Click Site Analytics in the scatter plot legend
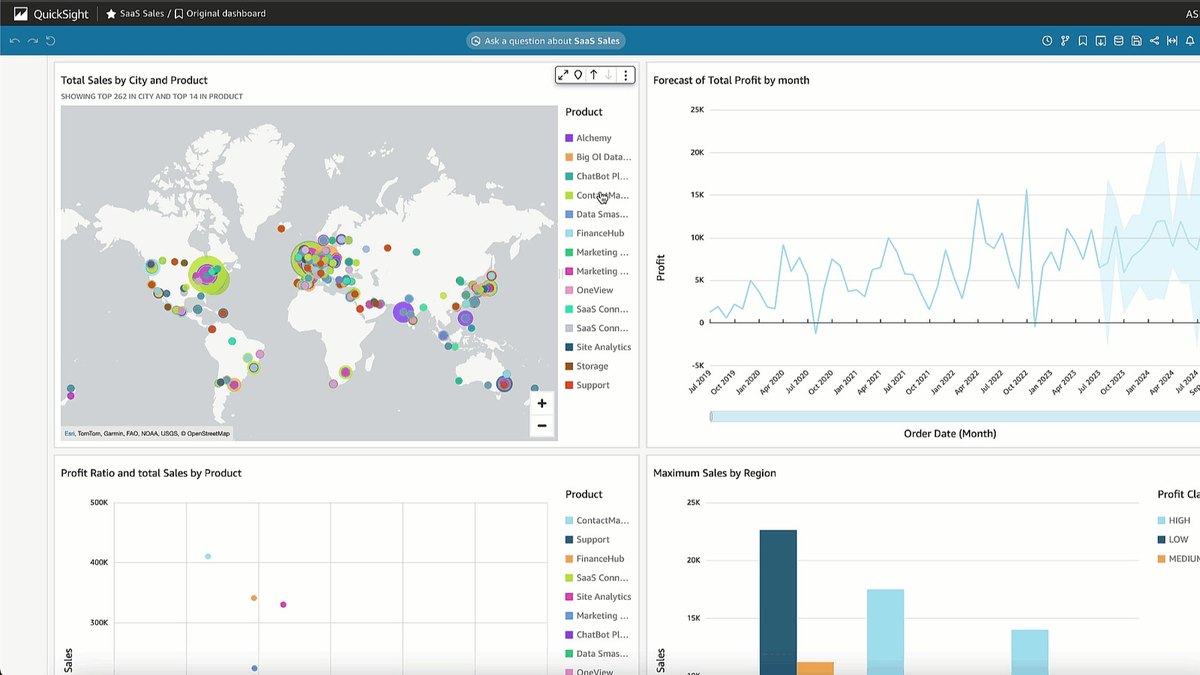This screenshot has width=1200, height=675. tap(598, 596)
